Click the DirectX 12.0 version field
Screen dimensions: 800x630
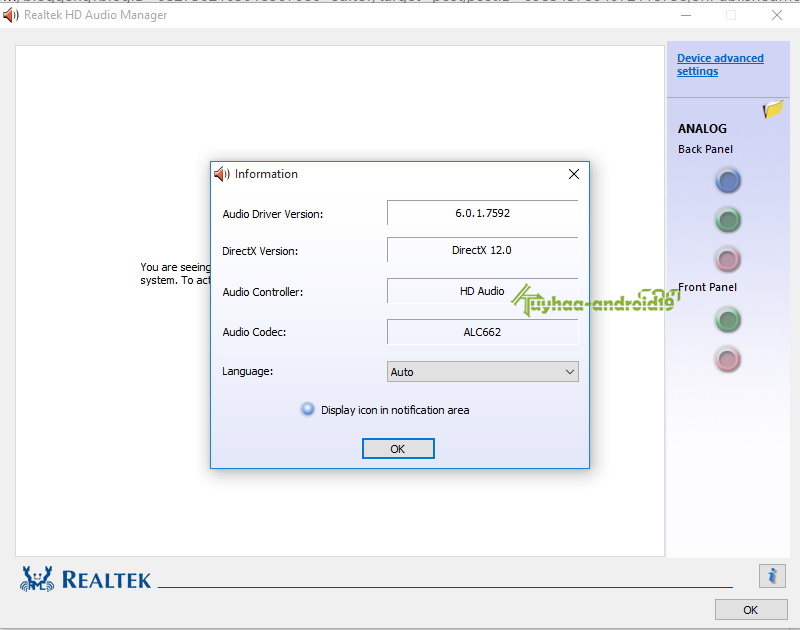point(483,250)
